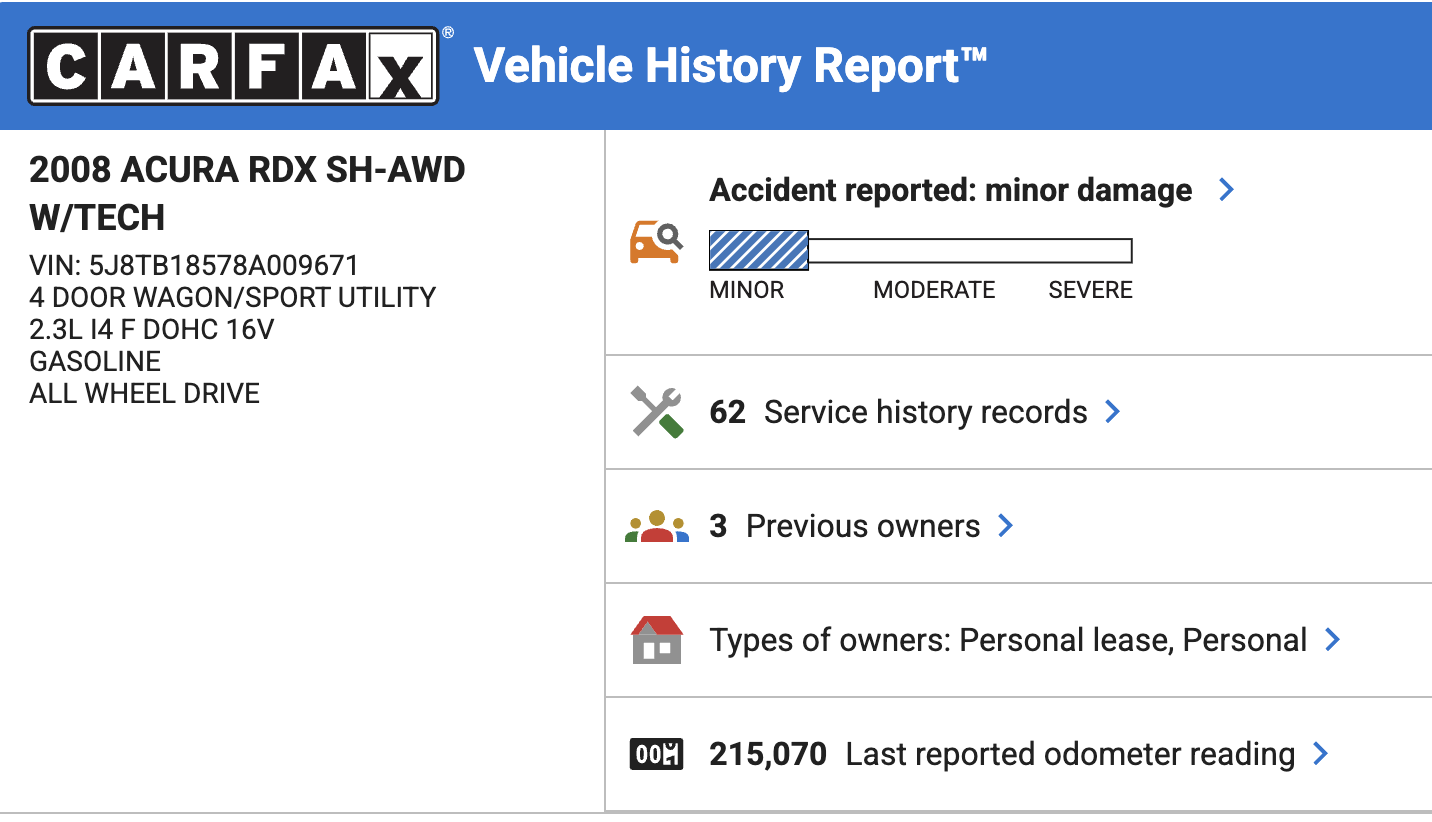Click the three-people owners icon

click(657, 526)
